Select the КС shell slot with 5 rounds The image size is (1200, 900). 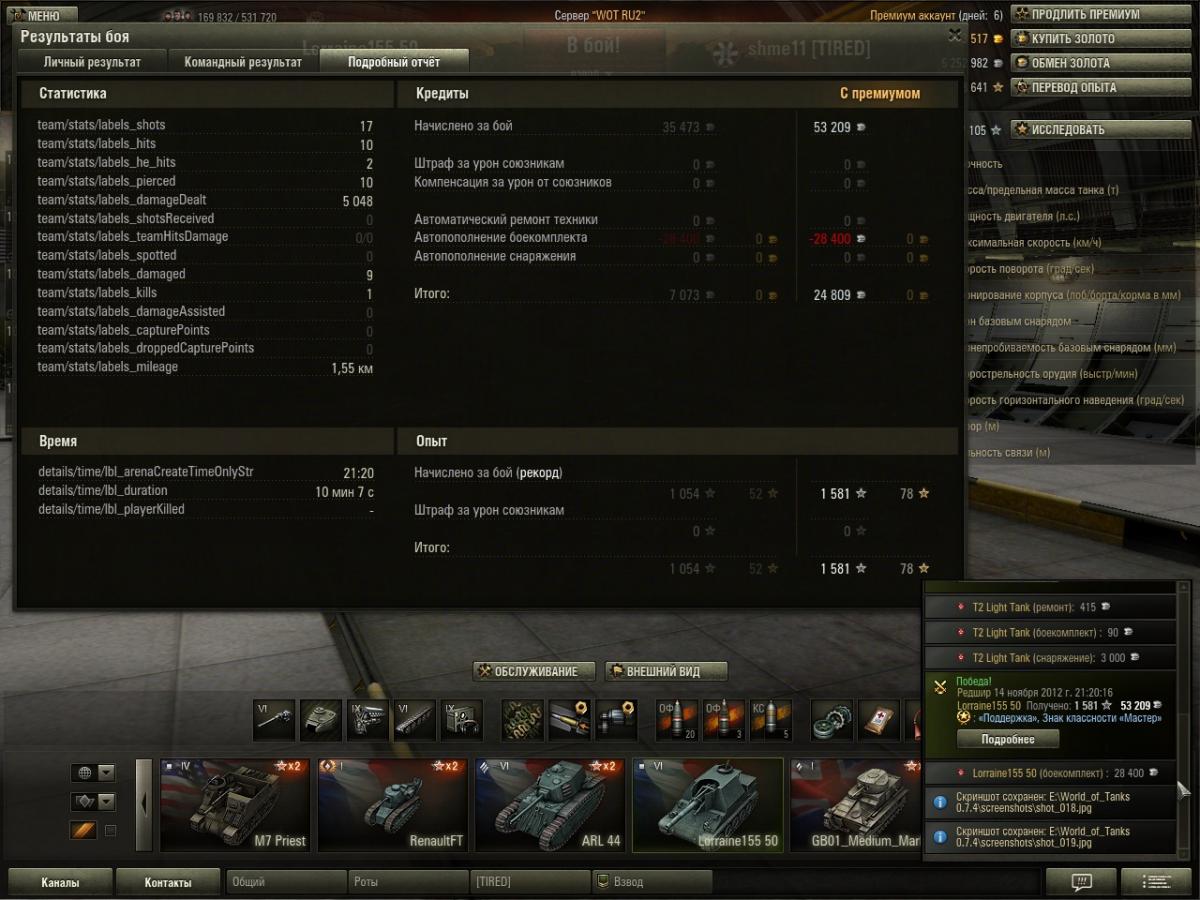pyautogui.click(x=771, y=719)
